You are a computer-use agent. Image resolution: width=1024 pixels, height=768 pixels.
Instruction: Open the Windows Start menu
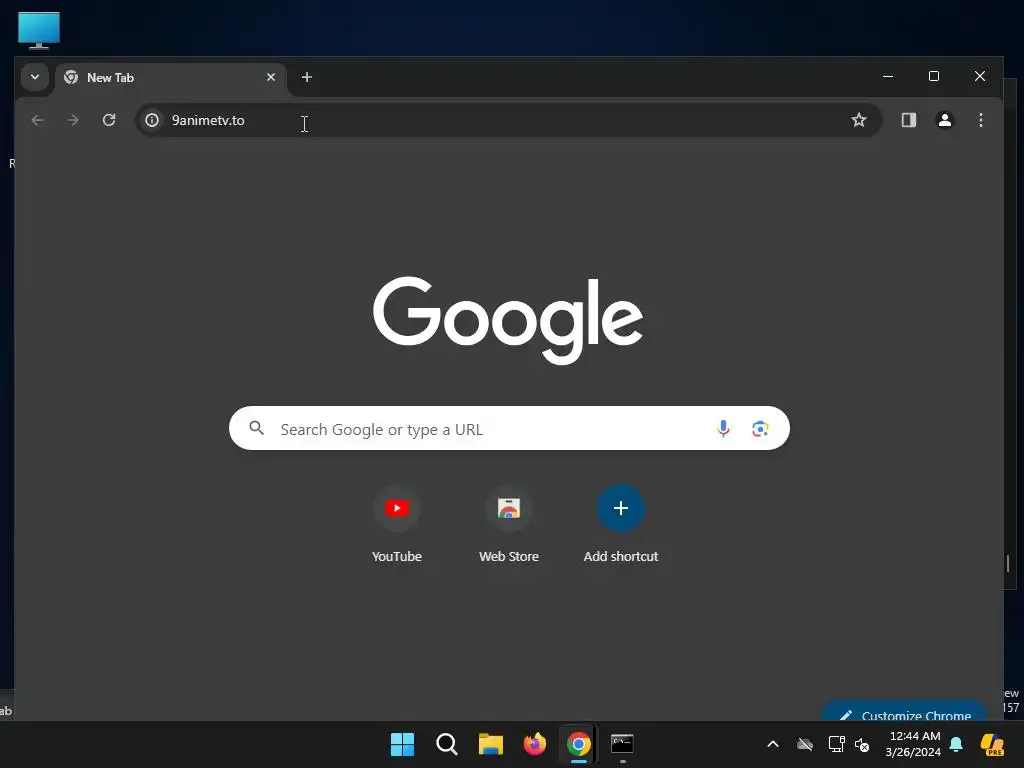(402, 744)
